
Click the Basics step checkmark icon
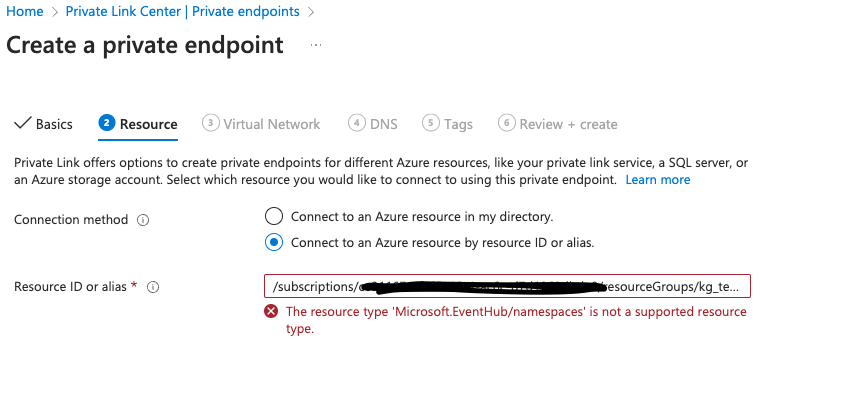[x=22, y=123]
